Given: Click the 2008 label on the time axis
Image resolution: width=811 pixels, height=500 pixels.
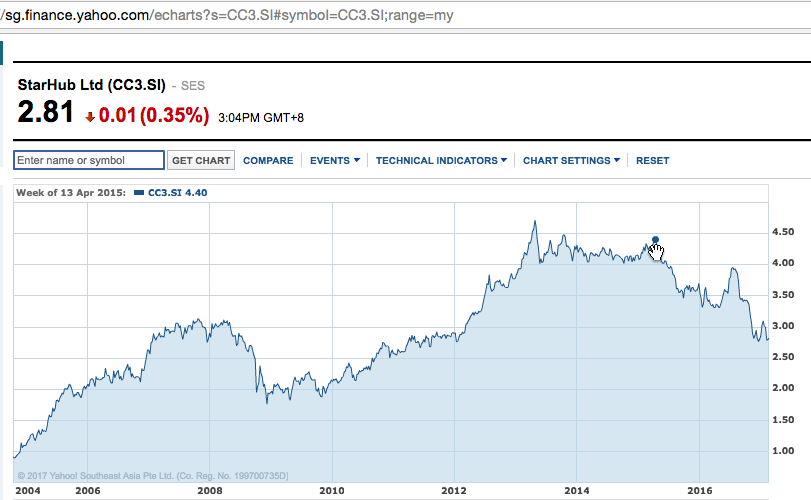Looking at the screenshot, I should click(x=209, y=491).
